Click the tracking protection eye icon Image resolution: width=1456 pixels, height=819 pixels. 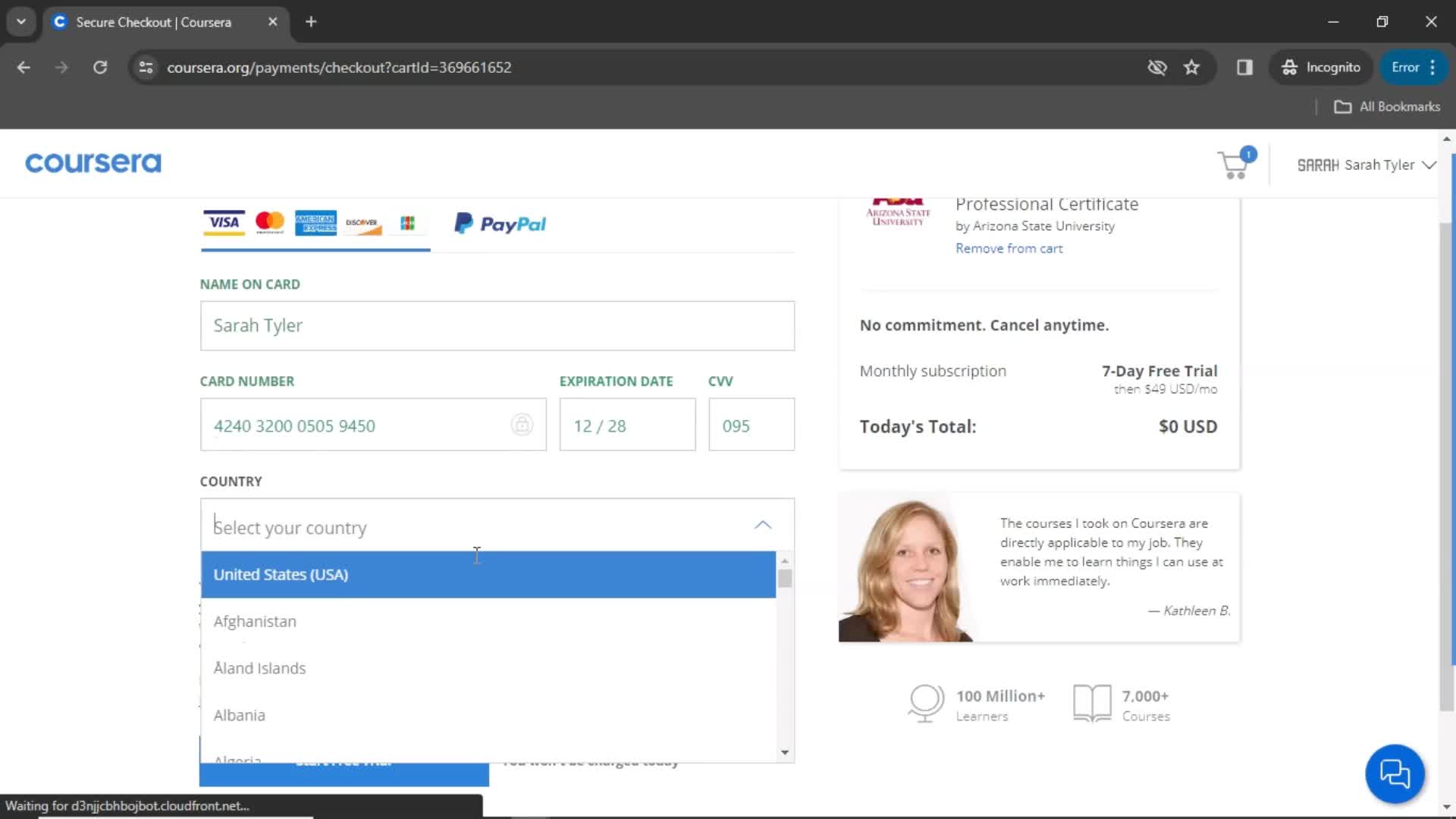point(1156,67)
